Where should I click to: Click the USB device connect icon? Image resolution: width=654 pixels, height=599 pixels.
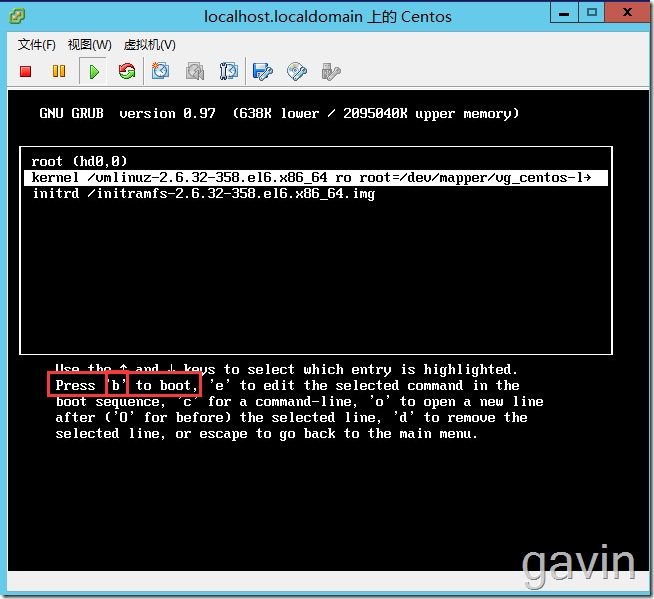331,72
